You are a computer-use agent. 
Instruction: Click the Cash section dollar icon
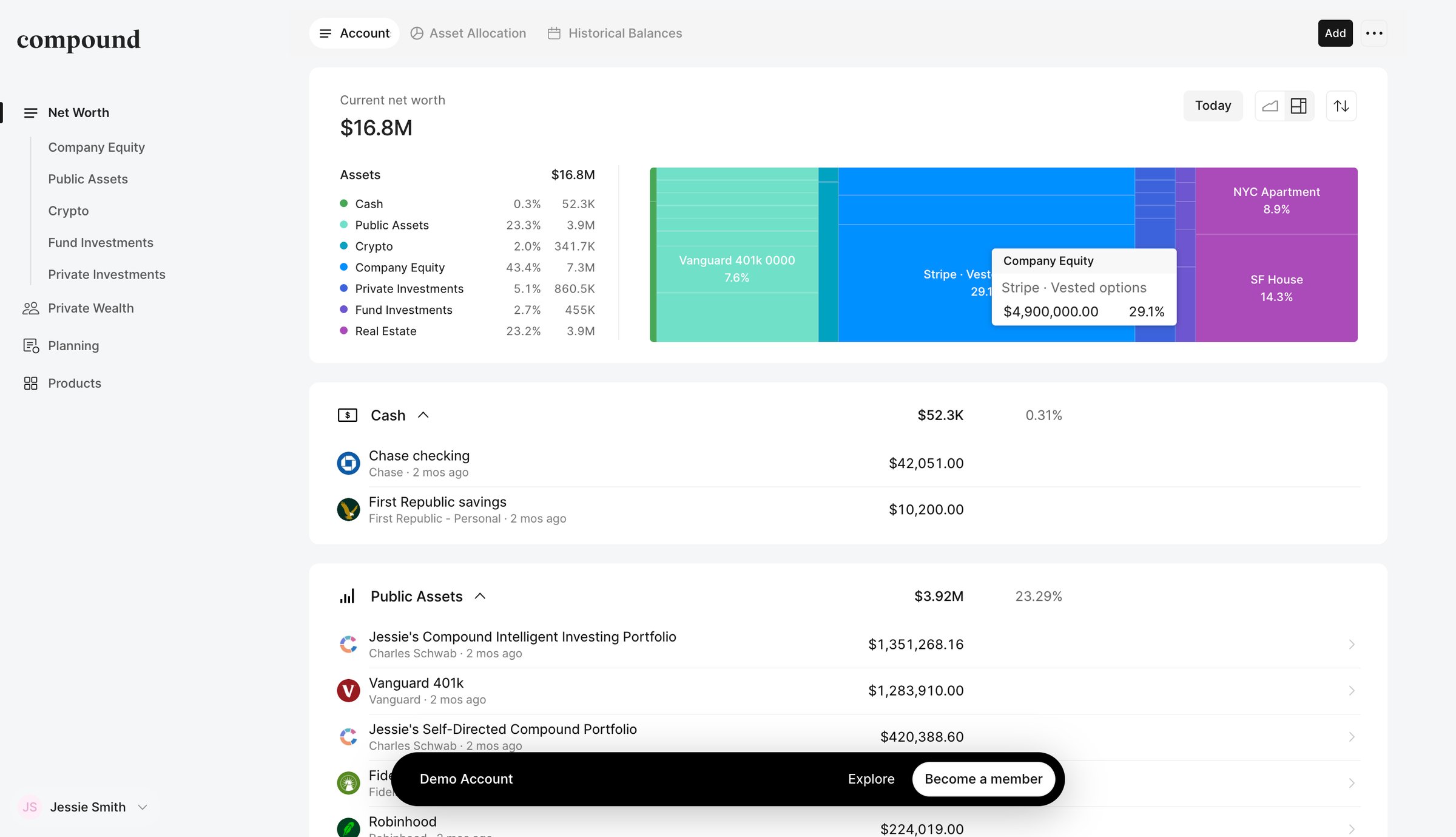348,415
